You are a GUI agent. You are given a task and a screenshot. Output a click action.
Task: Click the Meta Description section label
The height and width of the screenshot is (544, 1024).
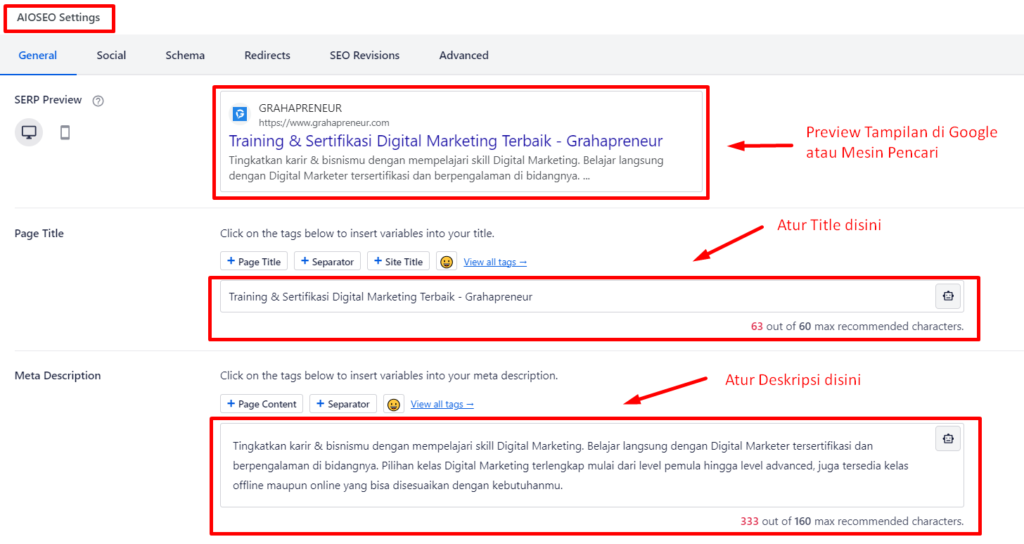click(57, 376)
